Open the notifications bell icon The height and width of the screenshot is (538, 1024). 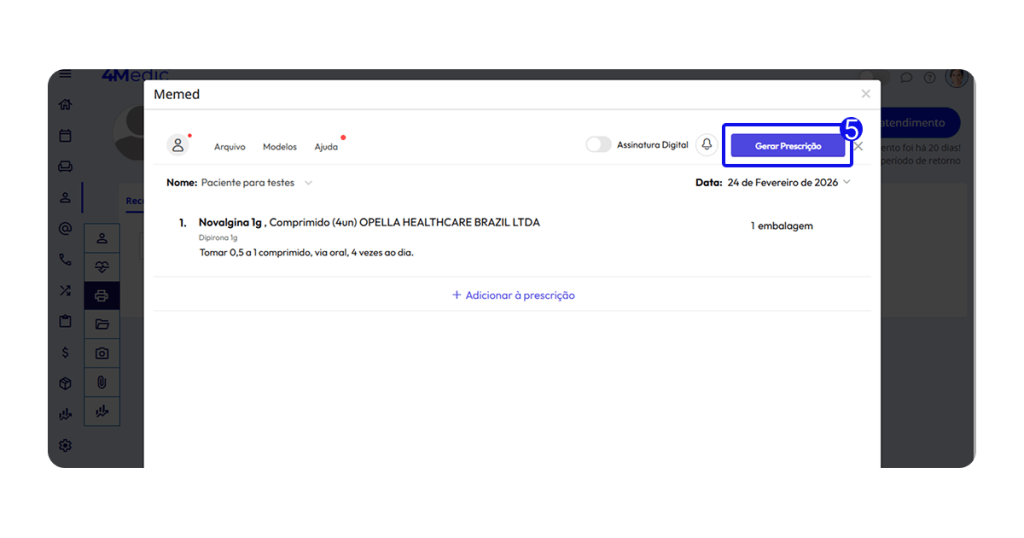click(707, 145)
